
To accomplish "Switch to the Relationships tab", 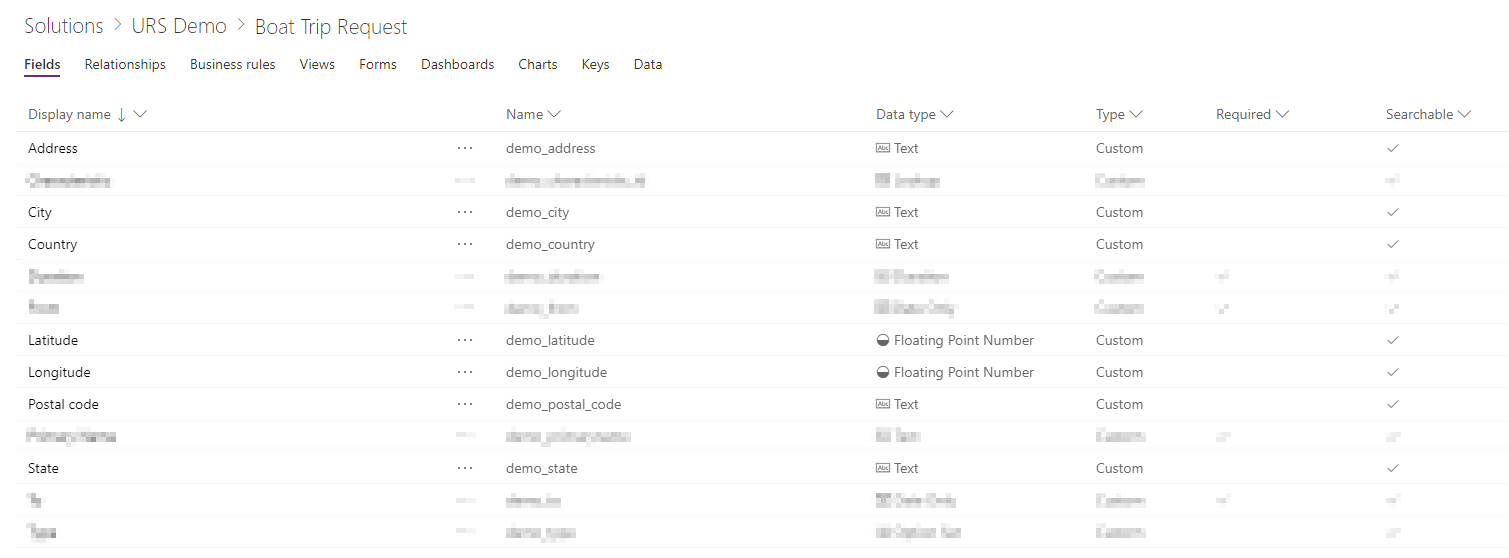I will tap(125, 64).
